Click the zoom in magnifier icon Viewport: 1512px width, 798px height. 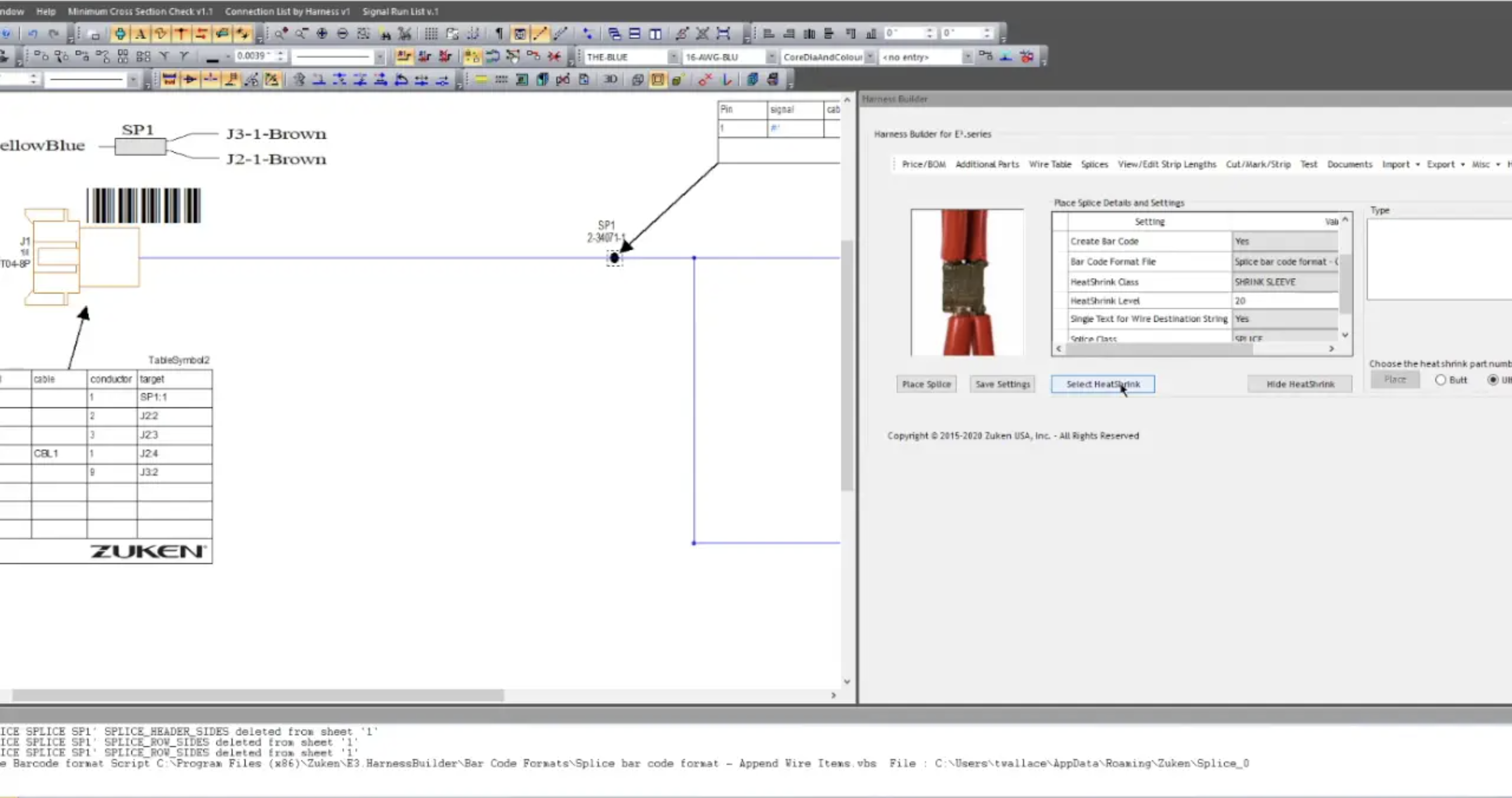pos(281,33)
